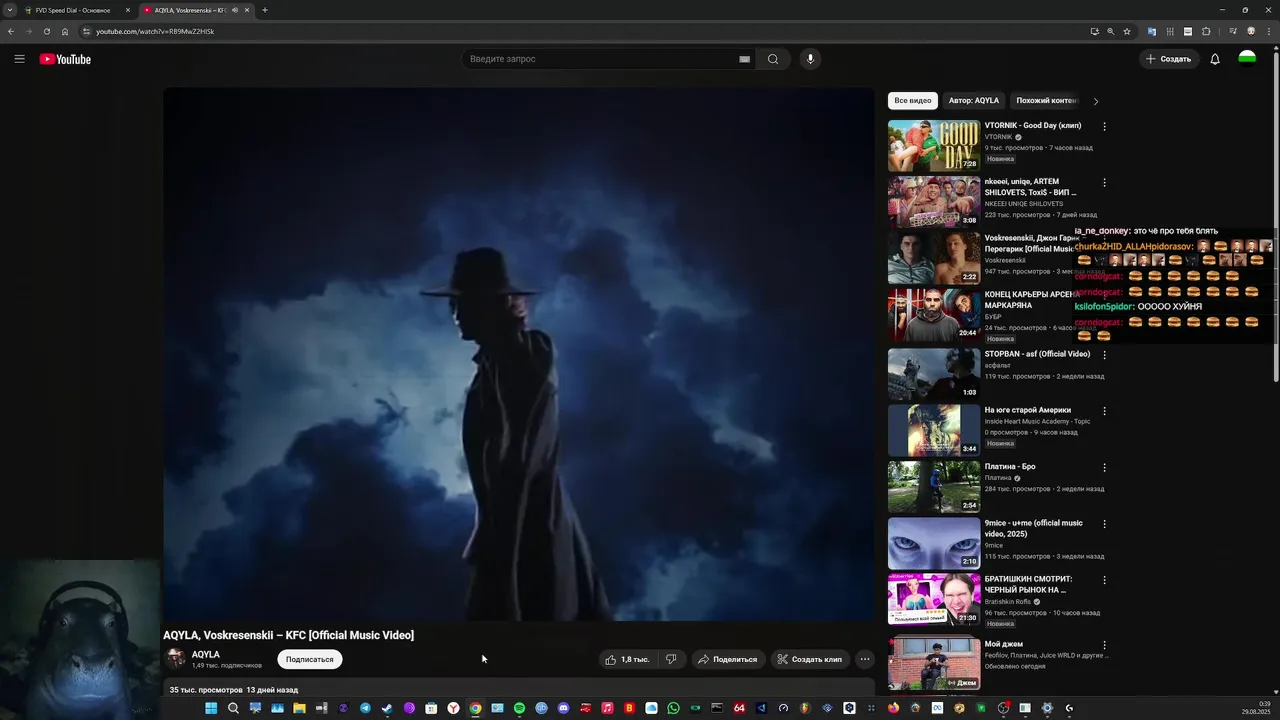Select the Все видео chip
Viewport: 1280px width, 720px height.
pyautogui.click(x=913, y=101)
